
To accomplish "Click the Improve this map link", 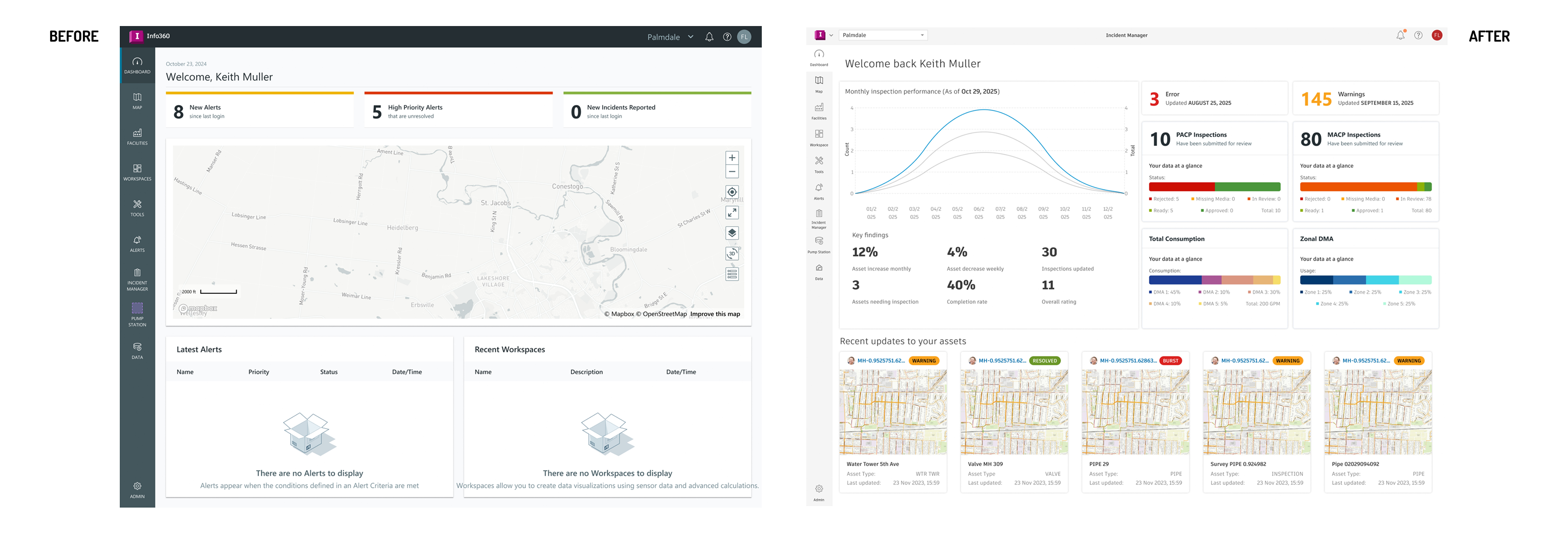I will [x=714, y=314].
